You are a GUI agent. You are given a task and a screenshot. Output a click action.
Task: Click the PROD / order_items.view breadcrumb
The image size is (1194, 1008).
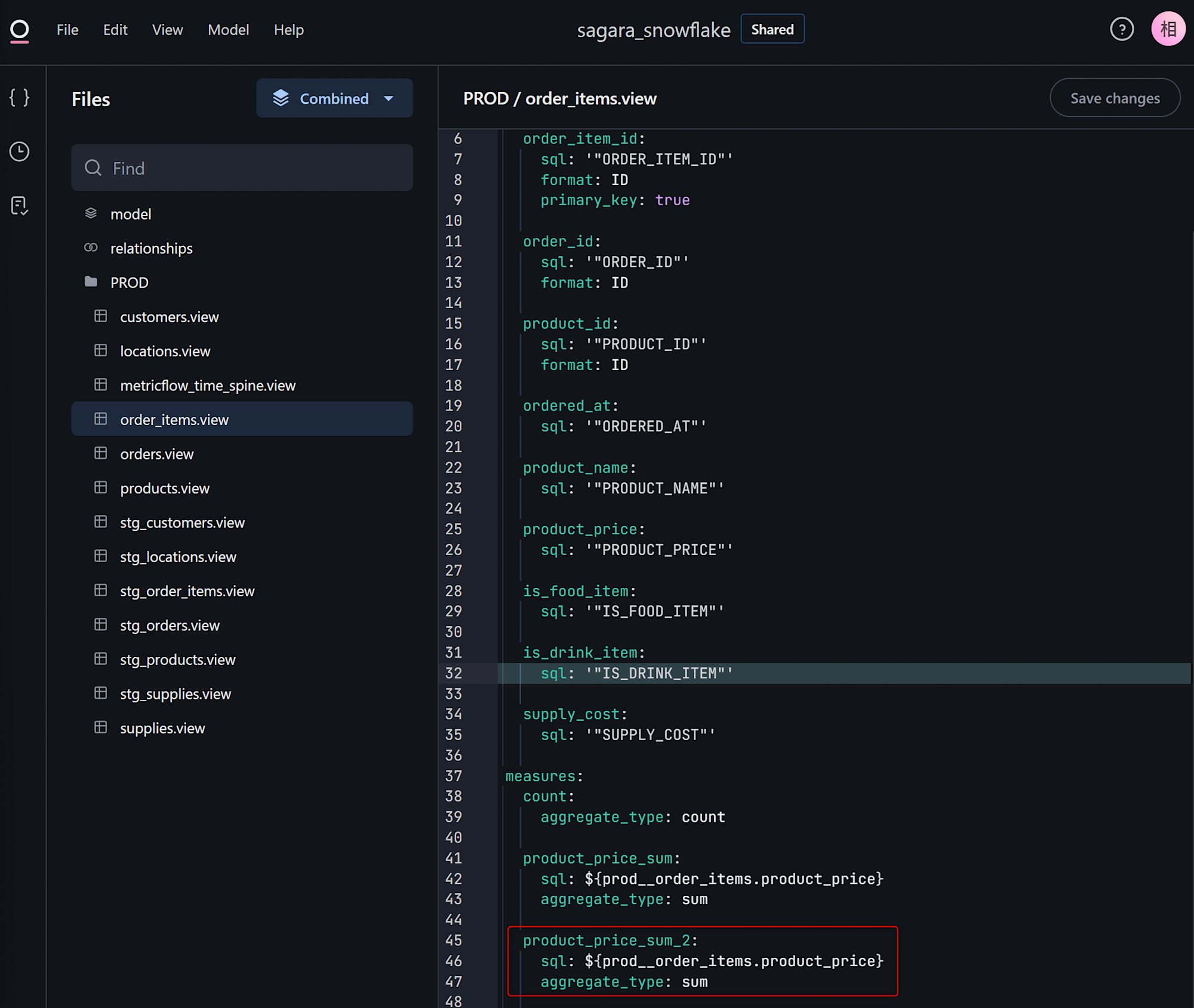(560, 98)
